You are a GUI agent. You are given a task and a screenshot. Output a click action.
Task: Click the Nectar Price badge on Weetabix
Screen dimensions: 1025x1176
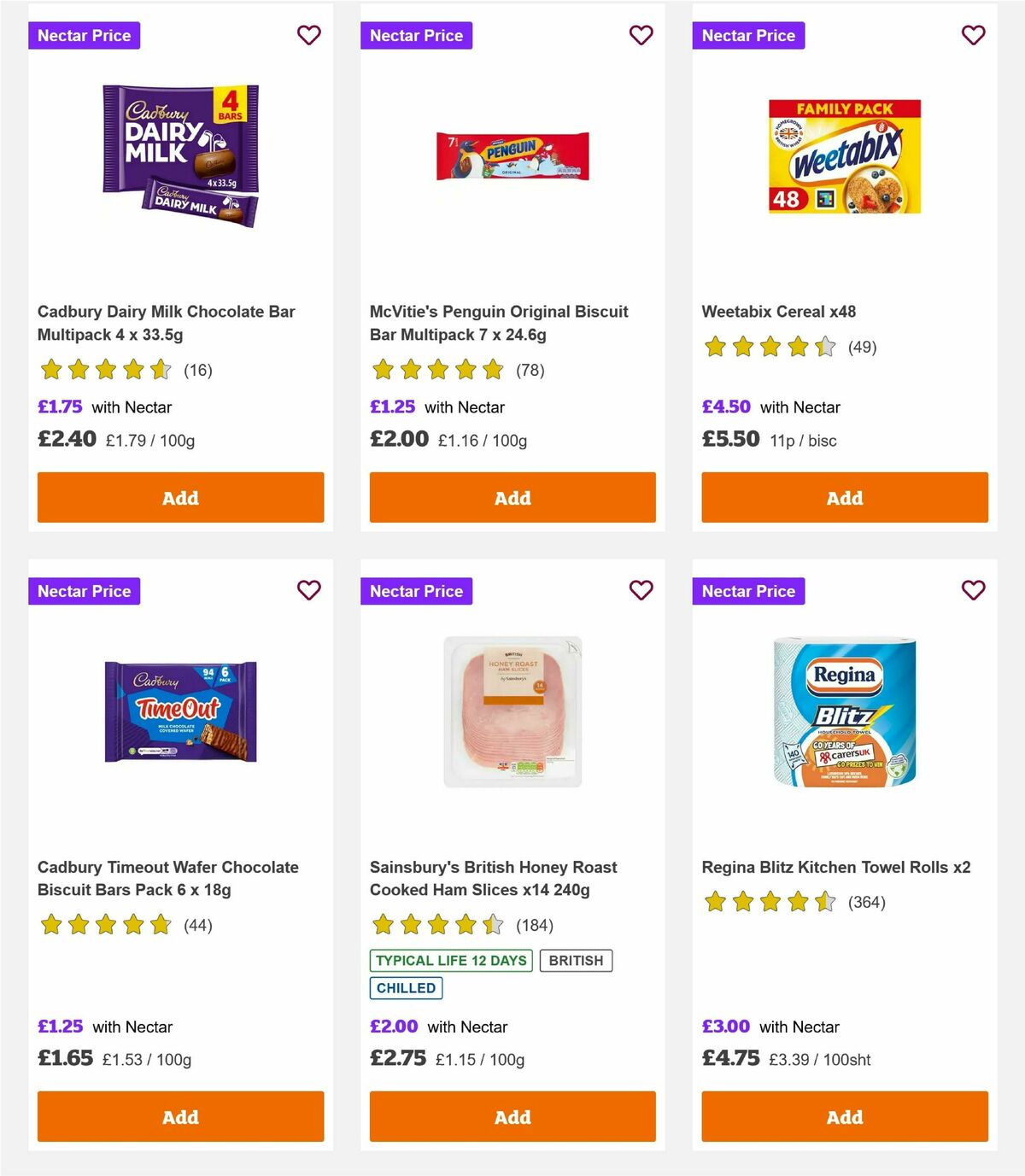tap(749, 35)
